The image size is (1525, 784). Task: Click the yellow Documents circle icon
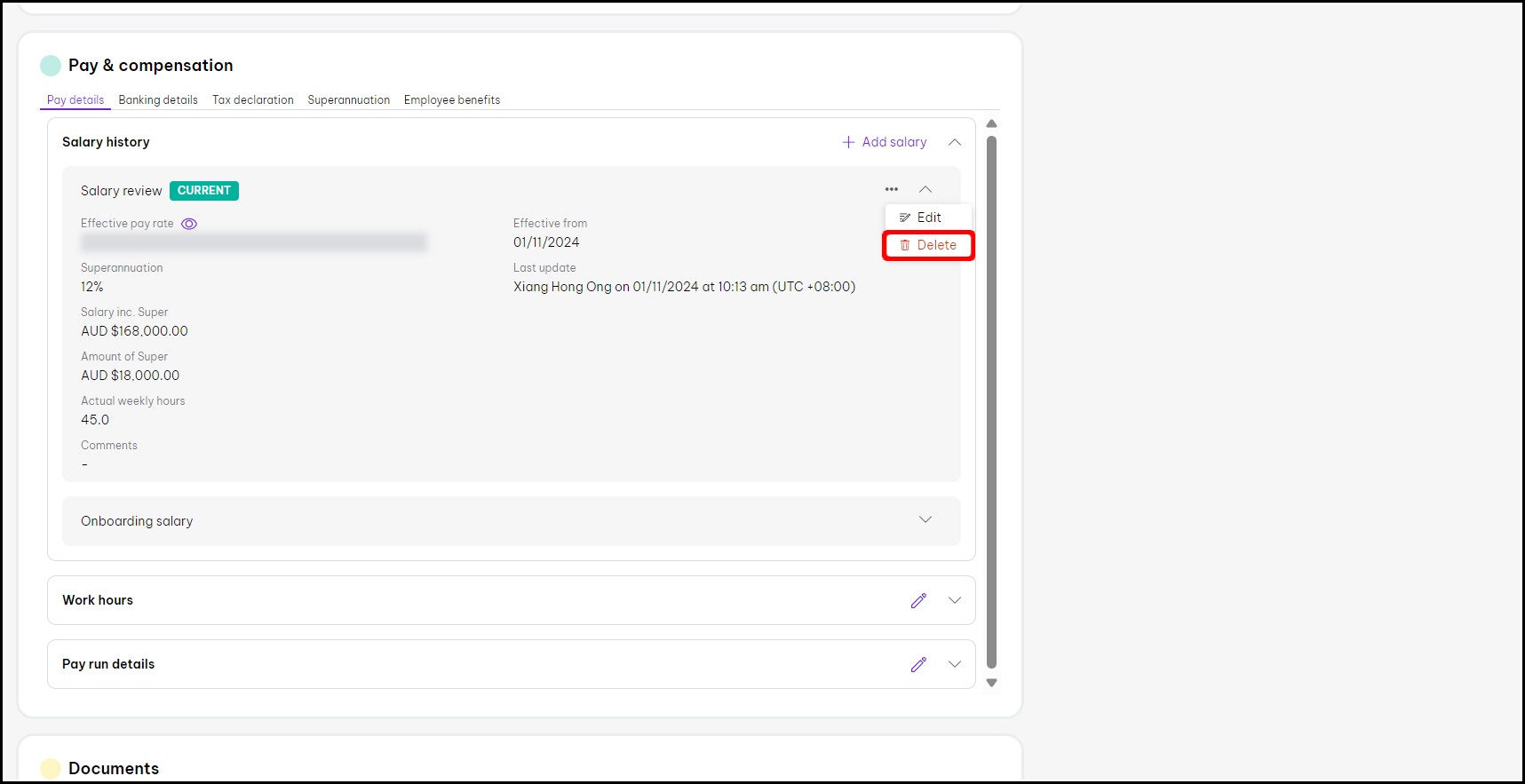point(51,768)
